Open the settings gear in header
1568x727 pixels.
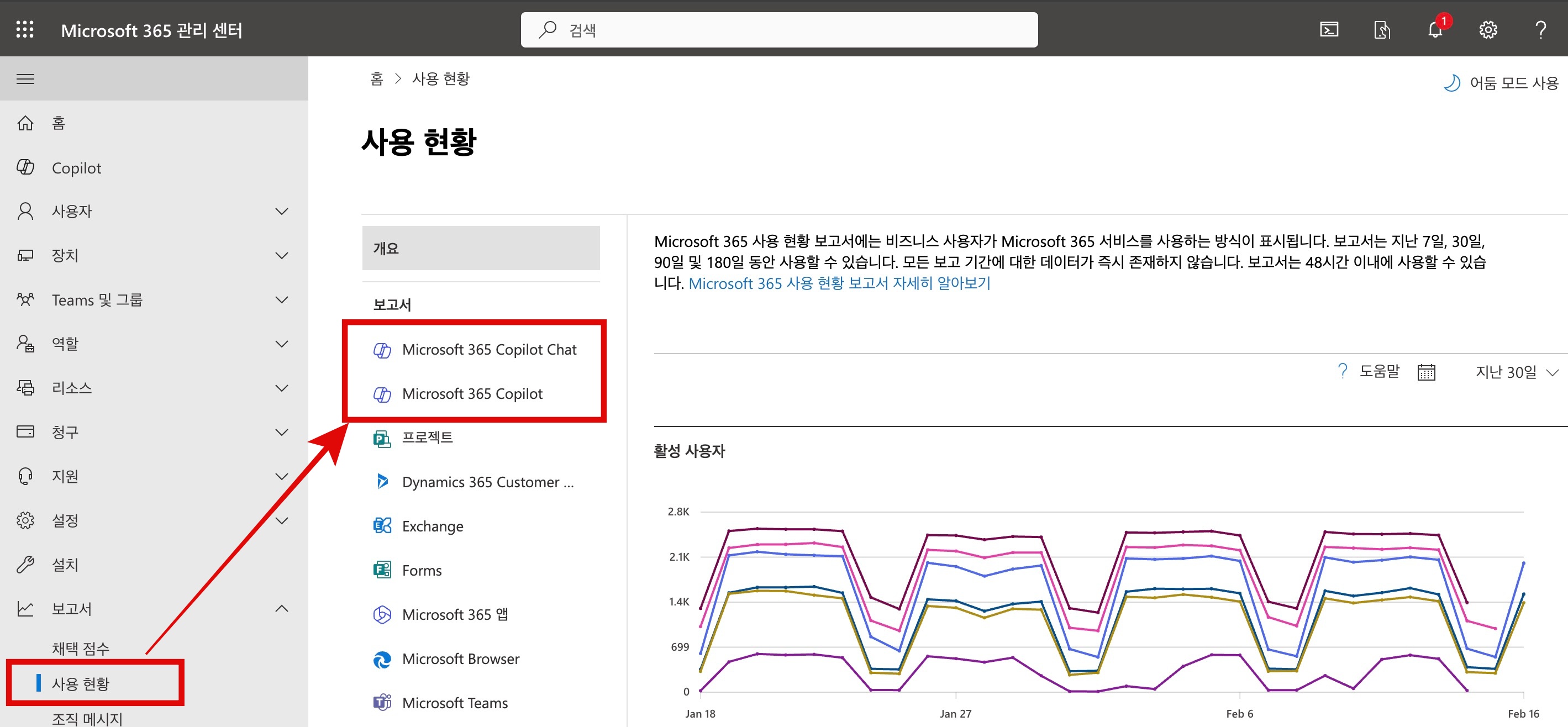tap(1488, 30)
